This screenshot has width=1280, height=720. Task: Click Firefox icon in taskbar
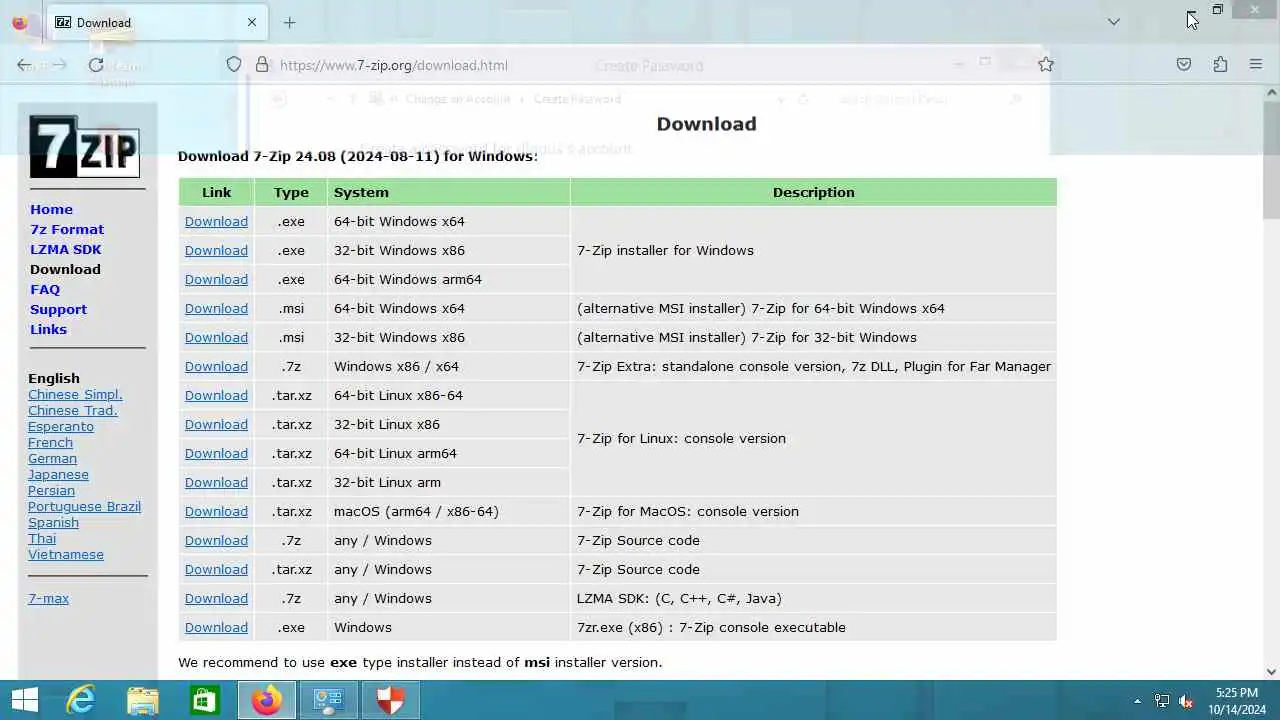[x=266, y=700]
